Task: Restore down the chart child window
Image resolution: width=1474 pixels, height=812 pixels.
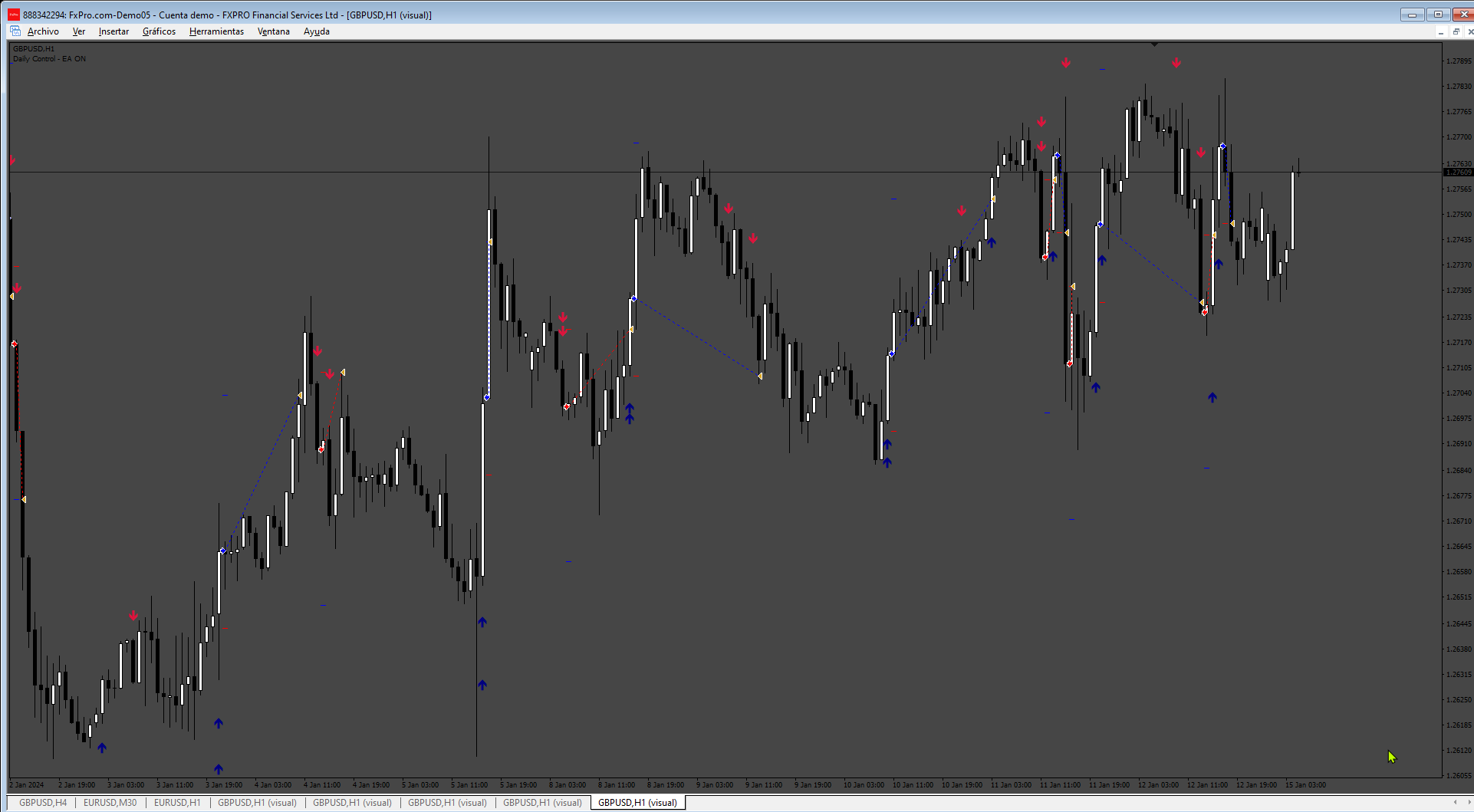Action: pyautogui.click(x=1456, y=32)
